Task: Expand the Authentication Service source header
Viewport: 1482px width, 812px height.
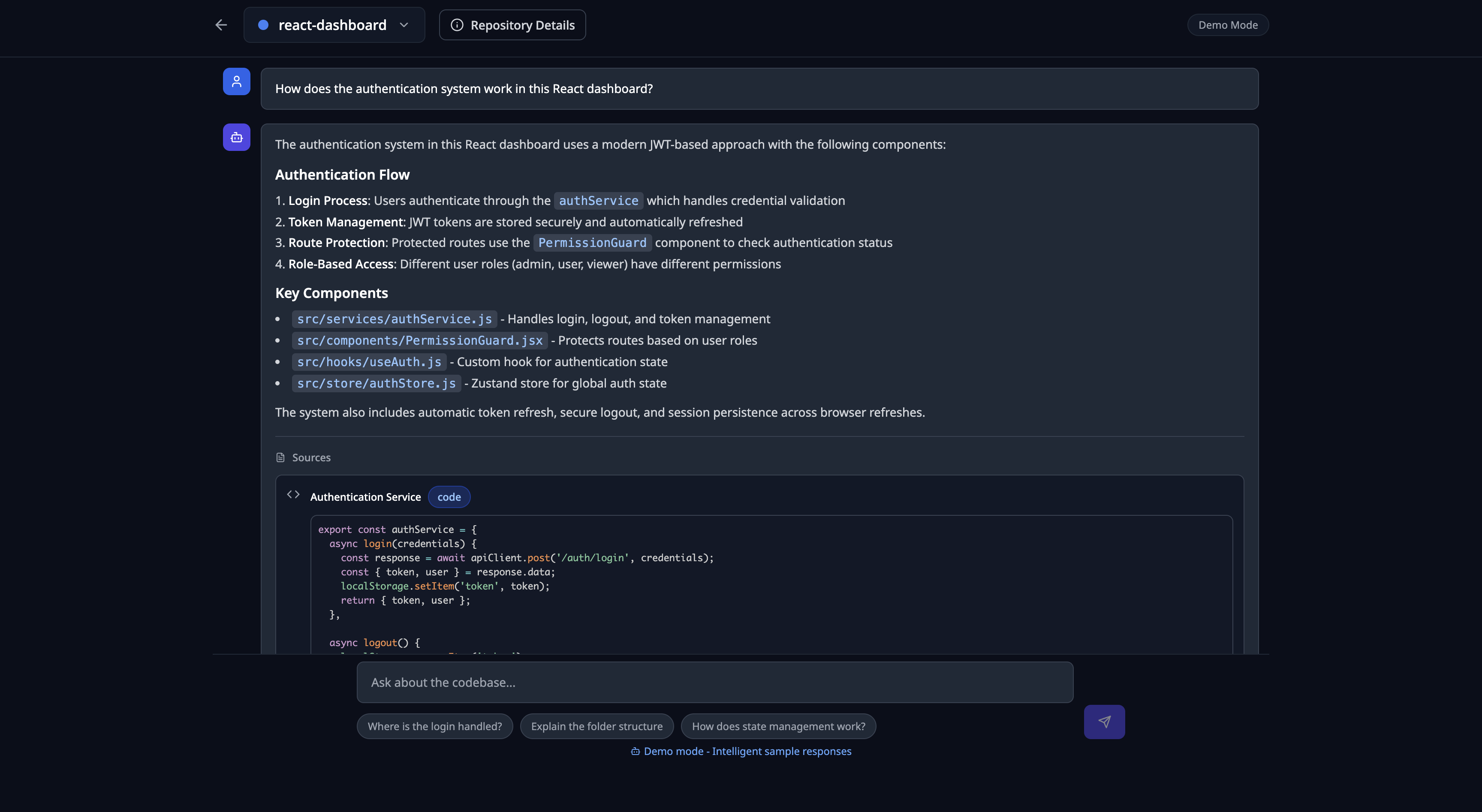Action: click(x=365, y=497)
